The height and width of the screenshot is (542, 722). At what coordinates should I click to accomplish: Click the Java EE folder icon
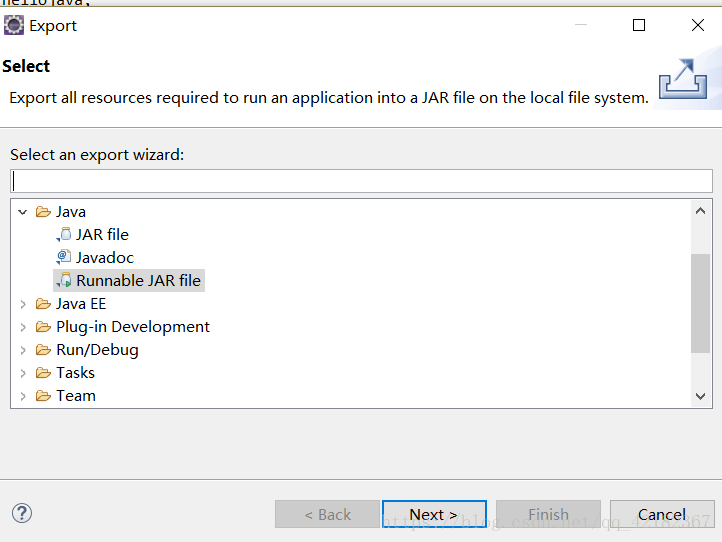point(43,304)
